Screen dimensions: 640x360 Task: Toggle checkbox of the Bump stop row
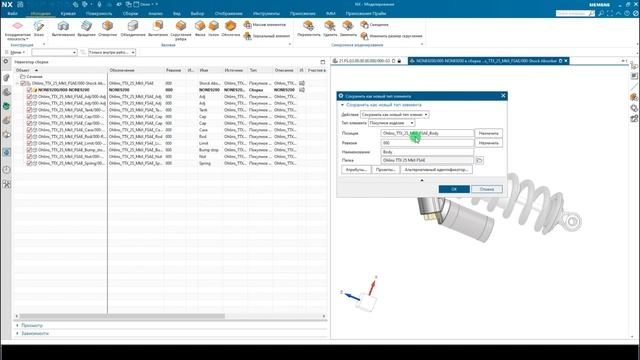click(x=29, y=150)
